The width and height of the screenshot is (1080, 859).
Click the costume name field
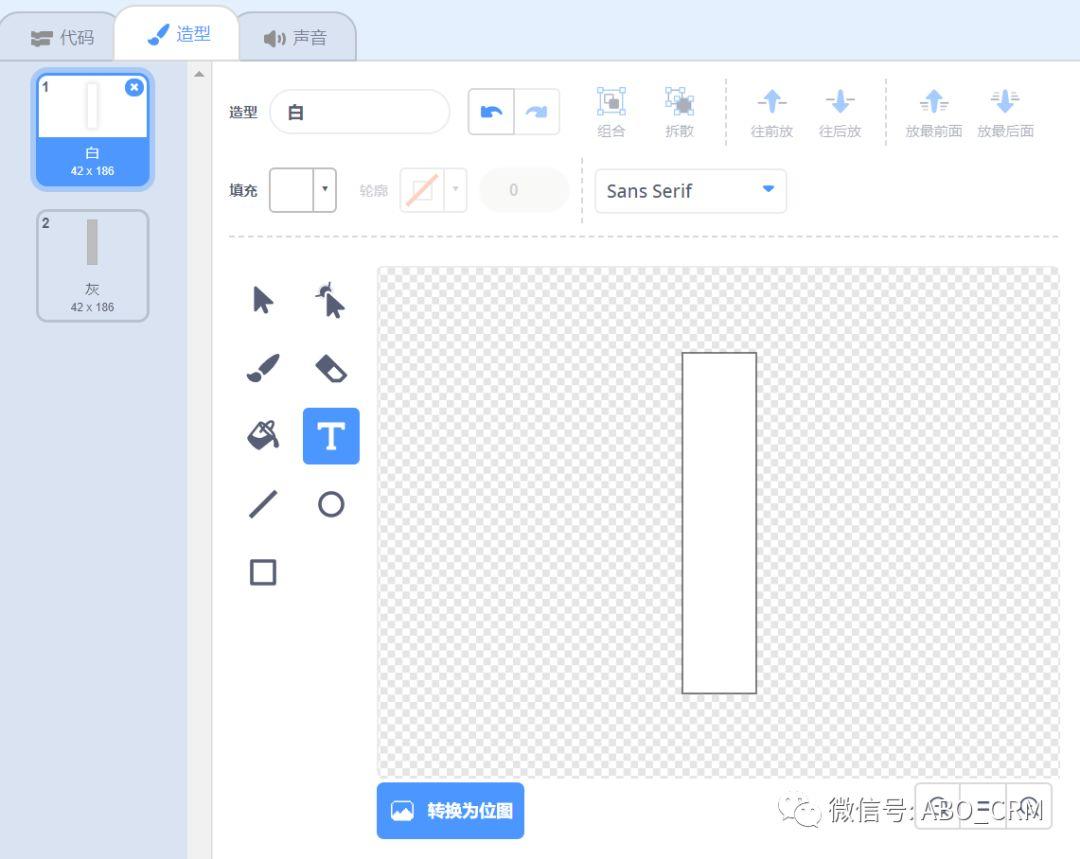tap(360, 112)
